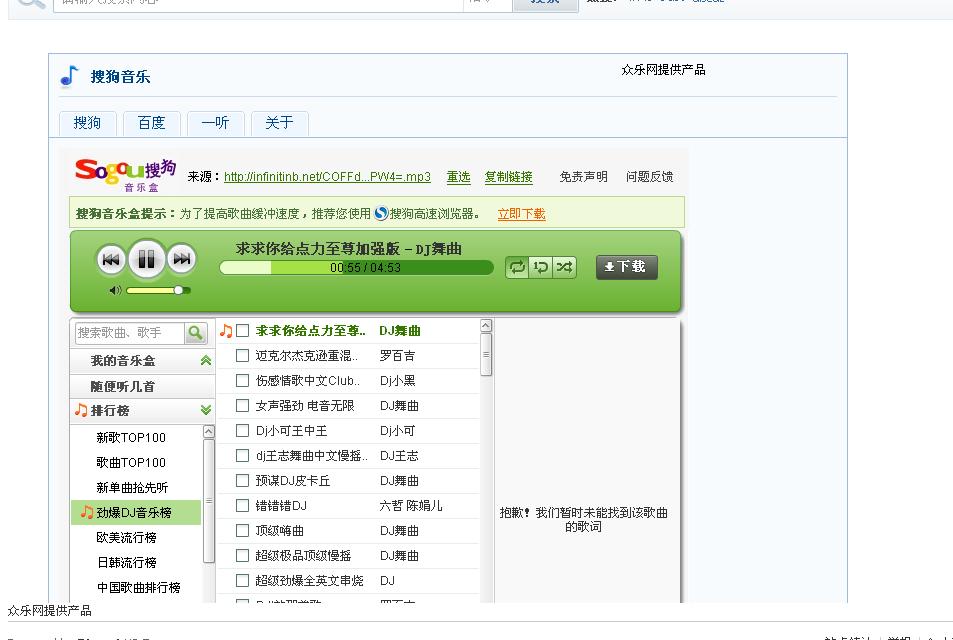Turn on shuffle playback mode
This screenshot has width=953, height=640.
click(x=565, y=267)
